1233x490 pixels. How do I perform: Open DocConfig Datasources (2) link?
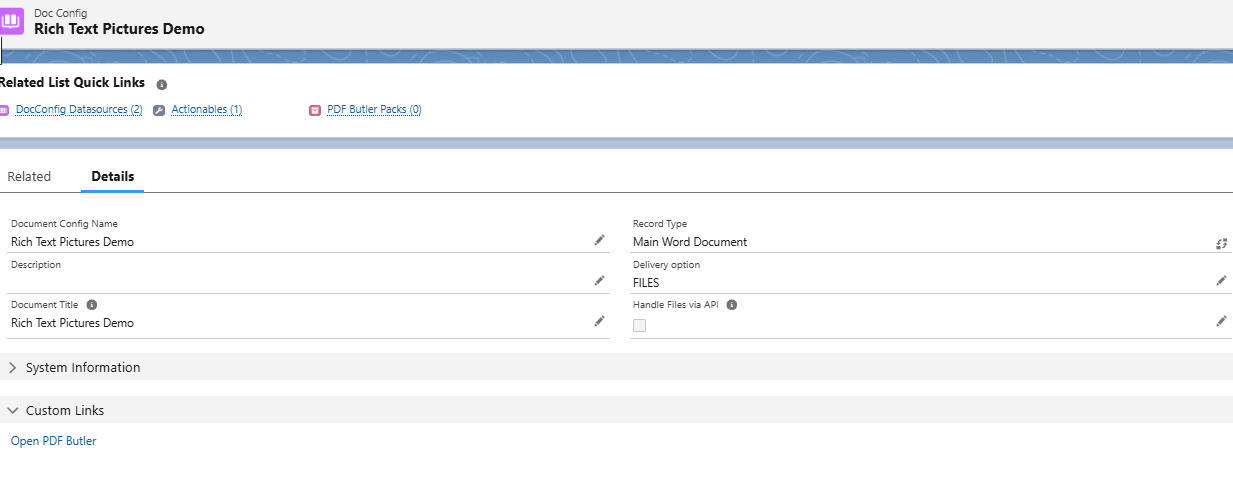pyautogui.click(x=79, y=110)
